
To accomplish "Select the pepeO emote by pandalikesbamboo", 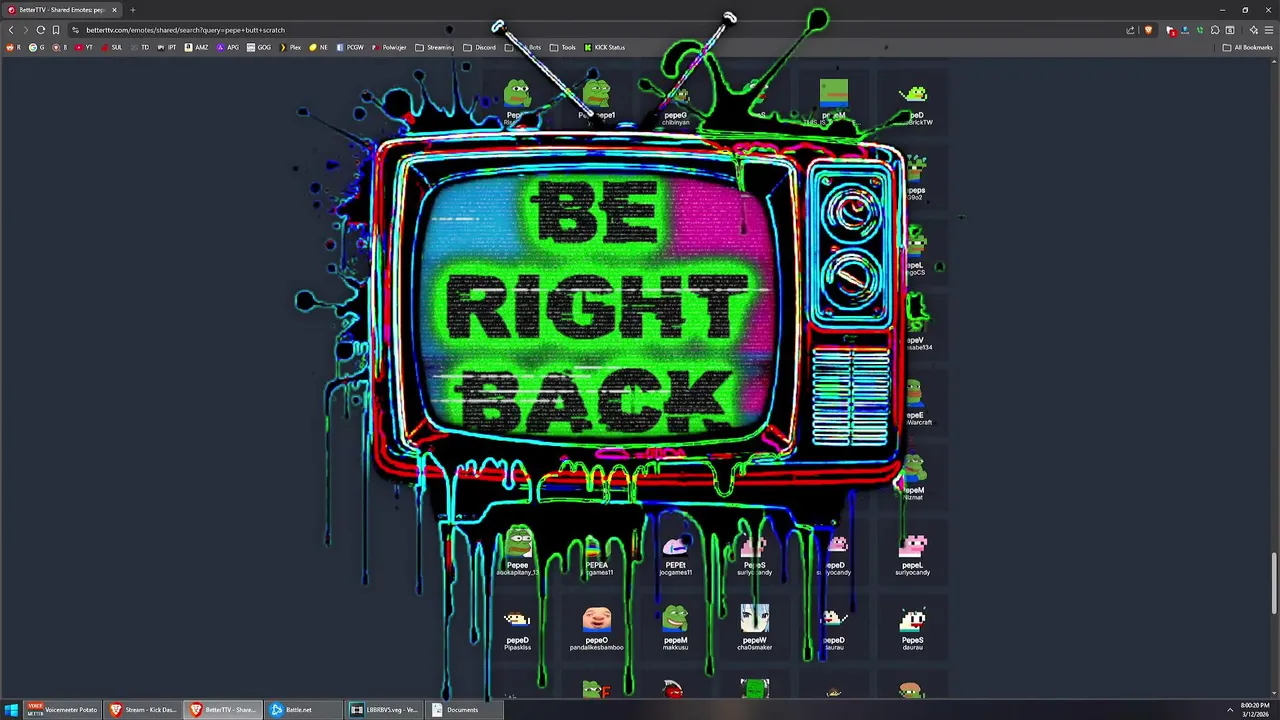I will point(596,628).
